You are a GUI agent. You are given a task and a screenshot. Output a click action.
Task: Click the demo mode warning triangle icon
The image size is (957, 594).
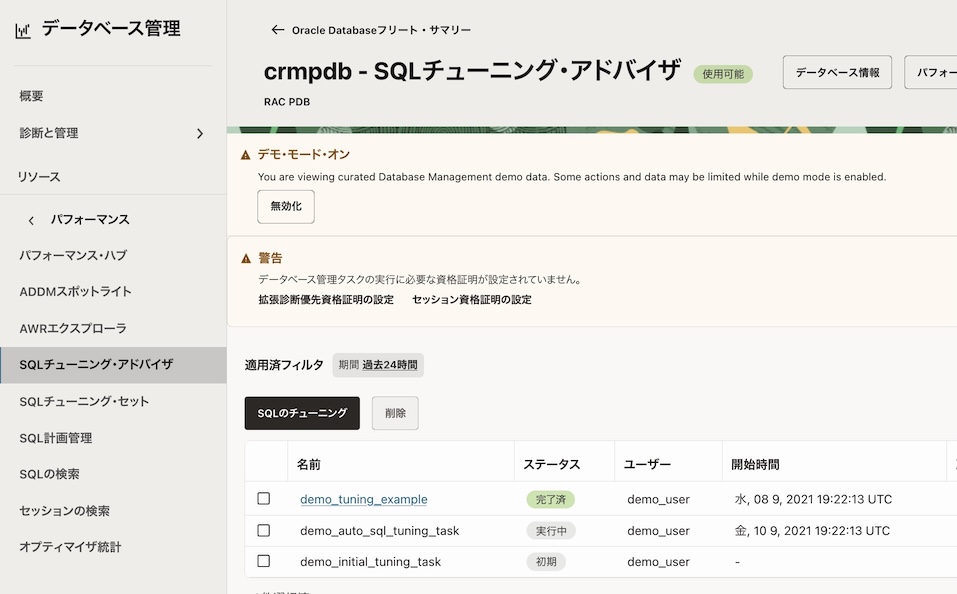(x=245, y=155)
